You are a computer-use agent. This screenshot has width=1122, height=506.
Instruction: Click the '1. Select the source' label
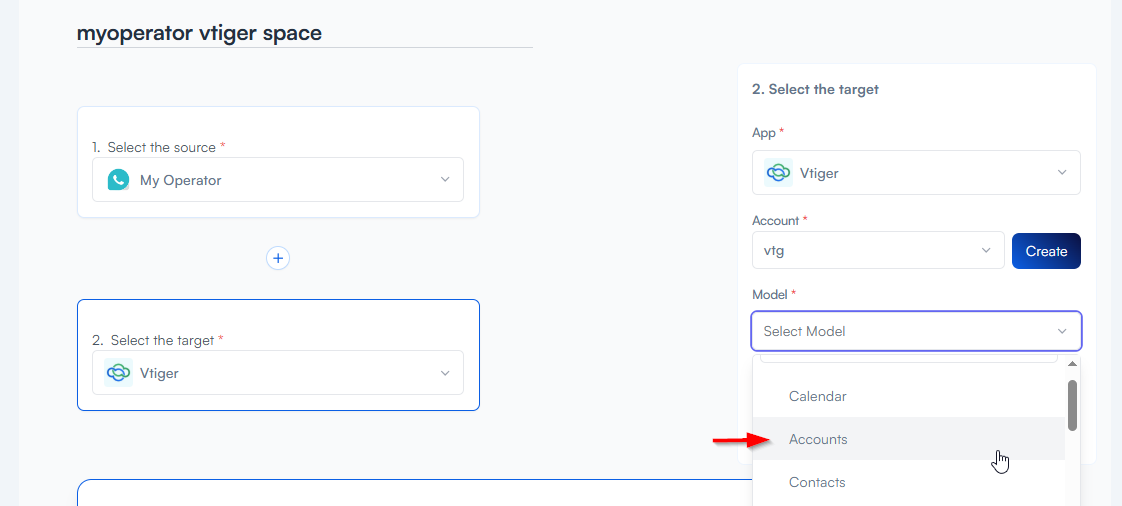tap(160, 147)
